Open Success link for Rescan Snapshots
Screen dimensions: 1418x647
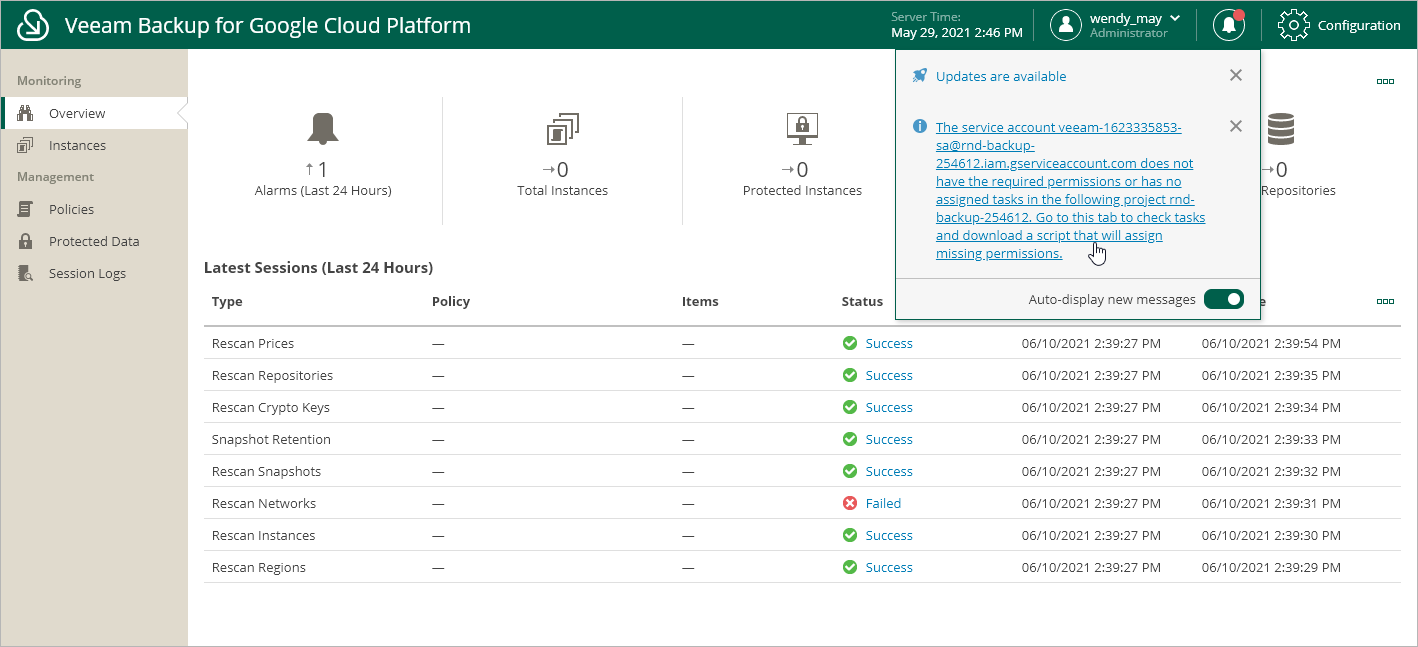coord(889,471)
